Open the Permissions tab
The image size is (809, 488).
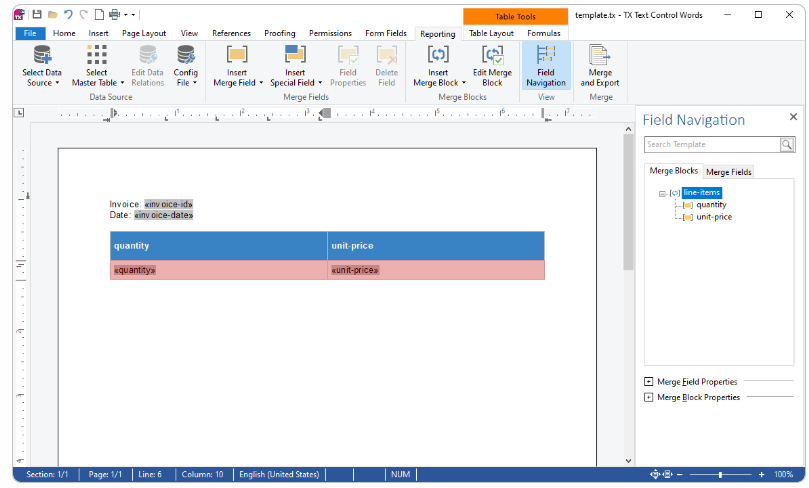click(x=330, y=33)
